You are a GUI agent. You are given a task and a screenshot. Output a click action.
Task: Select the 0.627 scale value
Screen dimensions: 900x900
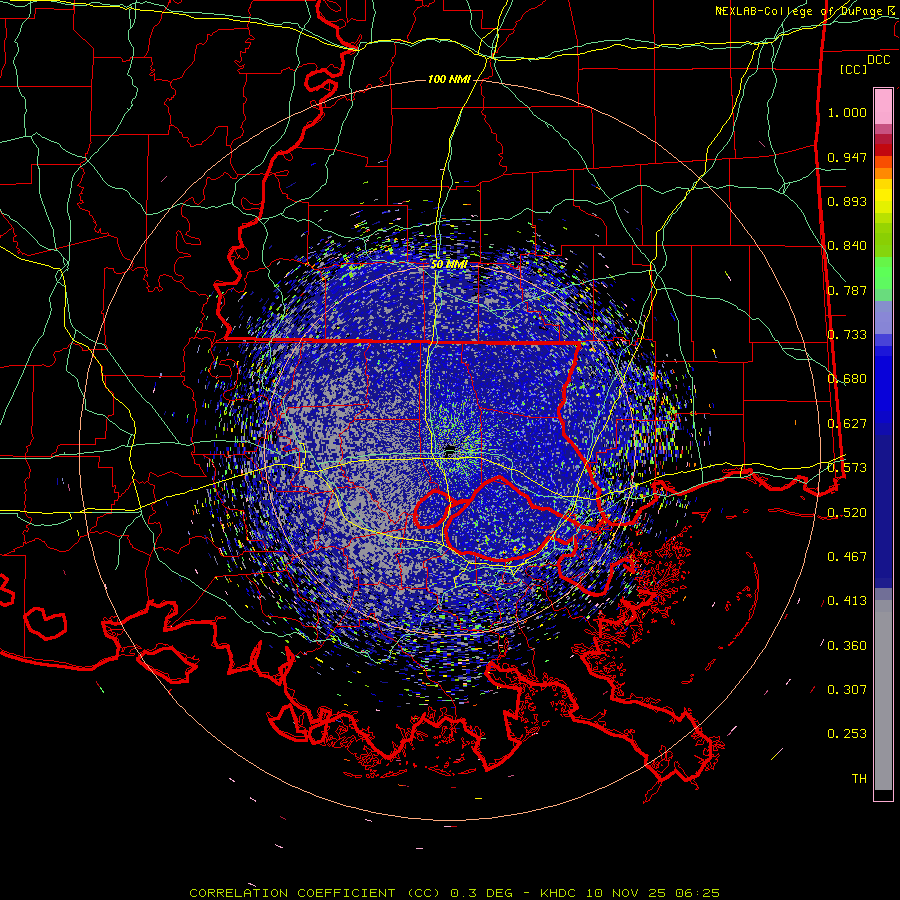coord(847,424)
